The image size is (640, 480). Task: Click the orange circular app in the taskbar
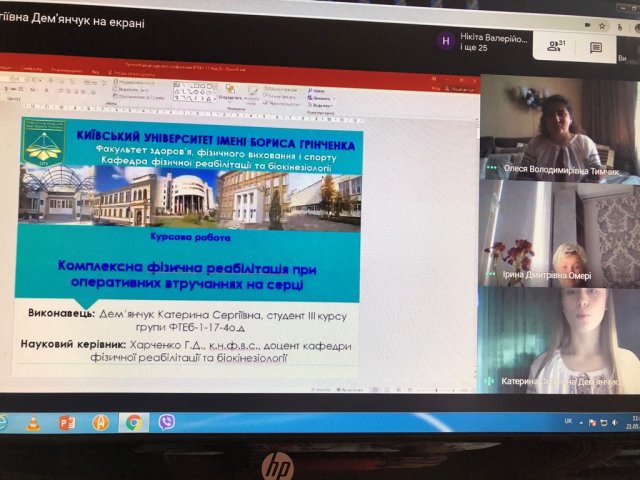100,423
